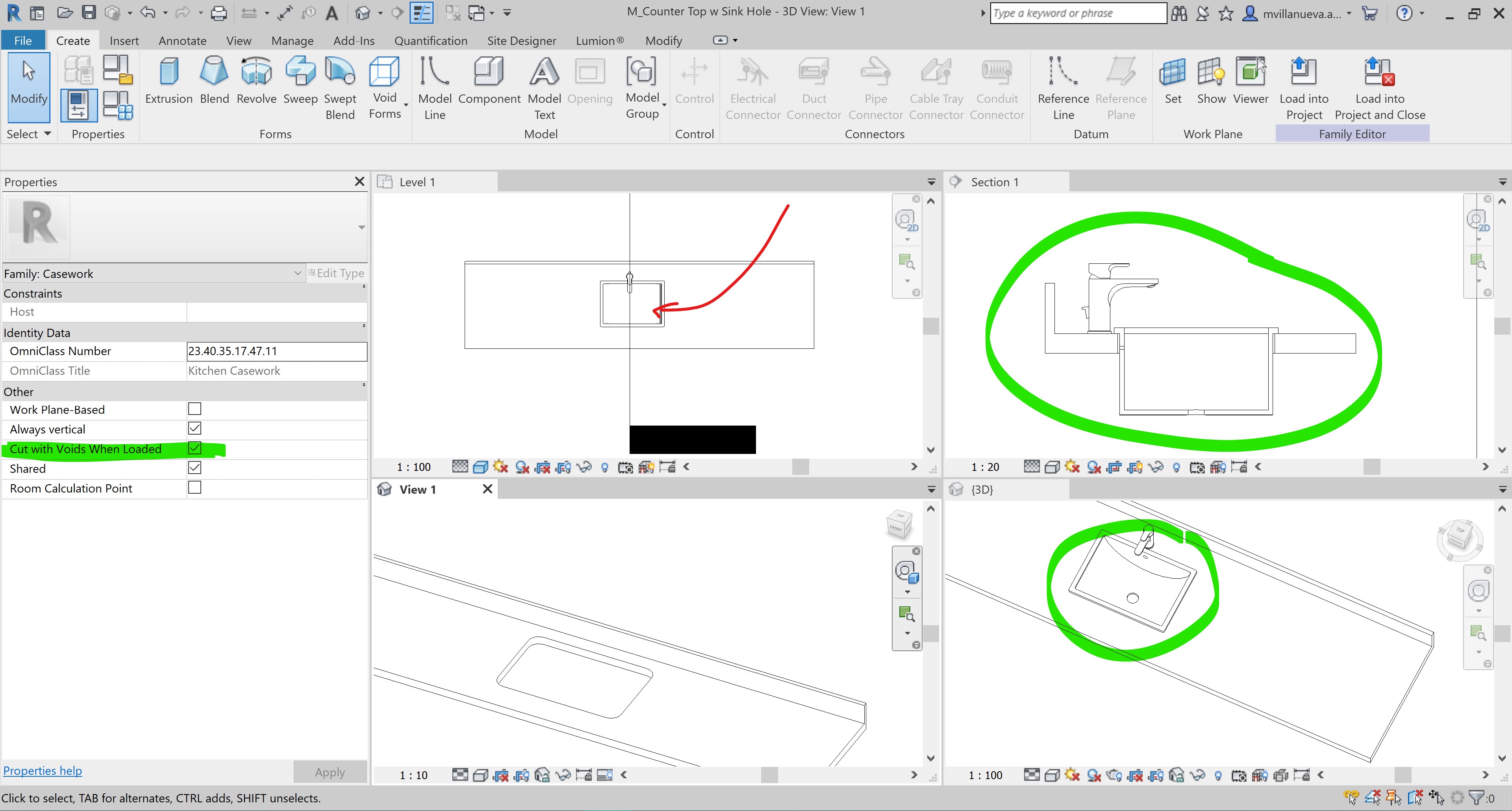This screenshot has height=811, width=1512.
Task: Disable the Shared property checkbox
Action: click(x=194, y=468)
